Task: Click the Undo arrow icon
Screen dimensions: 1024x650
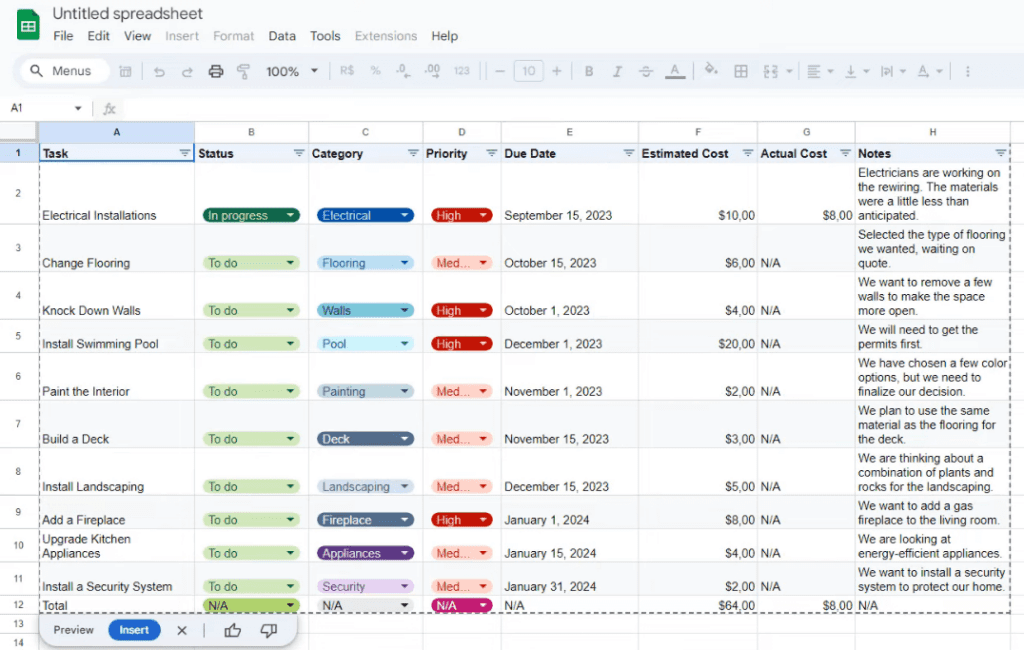Action: coord(159,71)
